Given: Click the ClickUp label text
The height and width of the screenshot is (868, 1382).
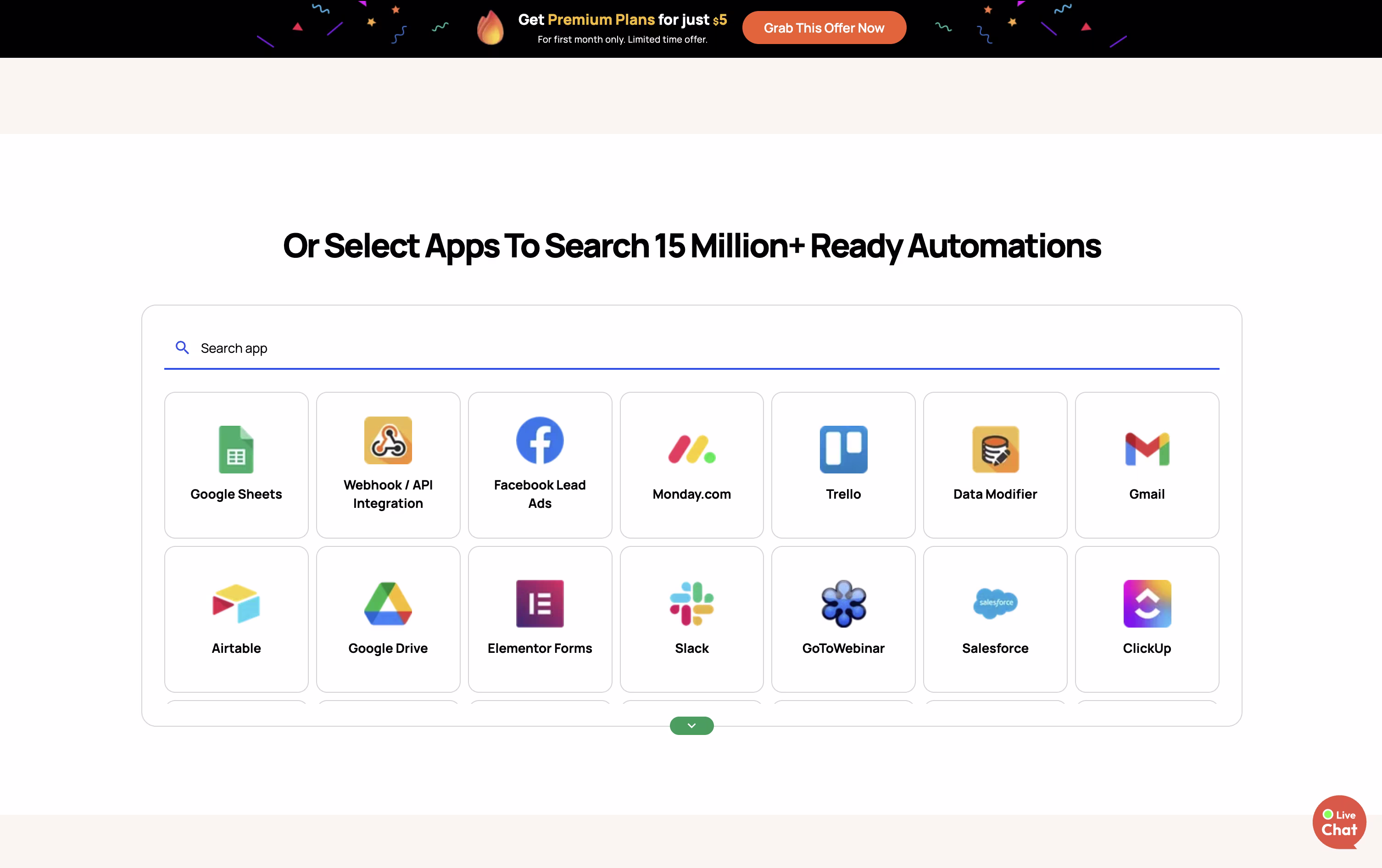Looking at the screenshot, I should (1147, 648).
